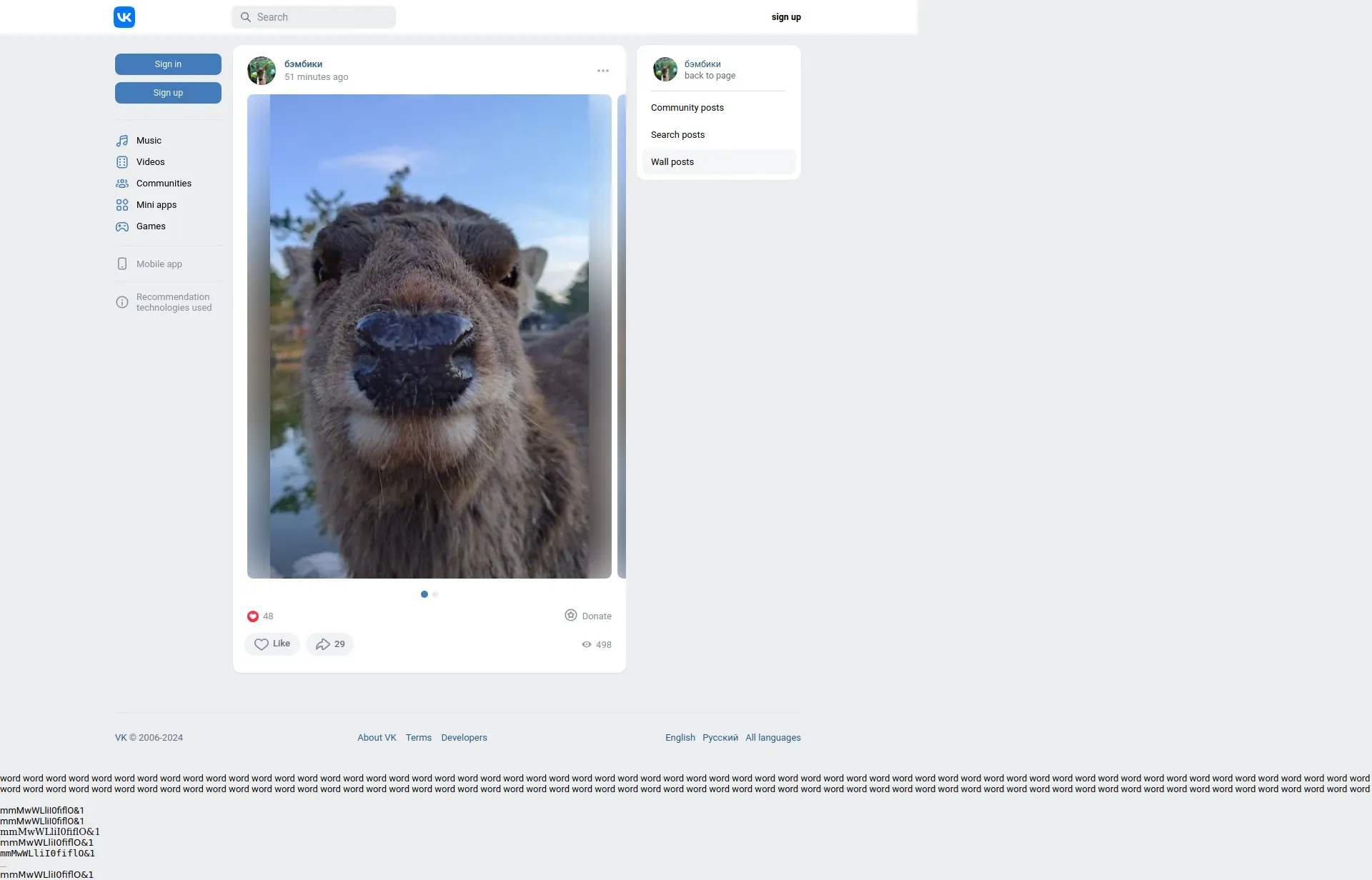Click the Donate icon under the post
Screen dimensions: 1372x880
tap(571, 616)
